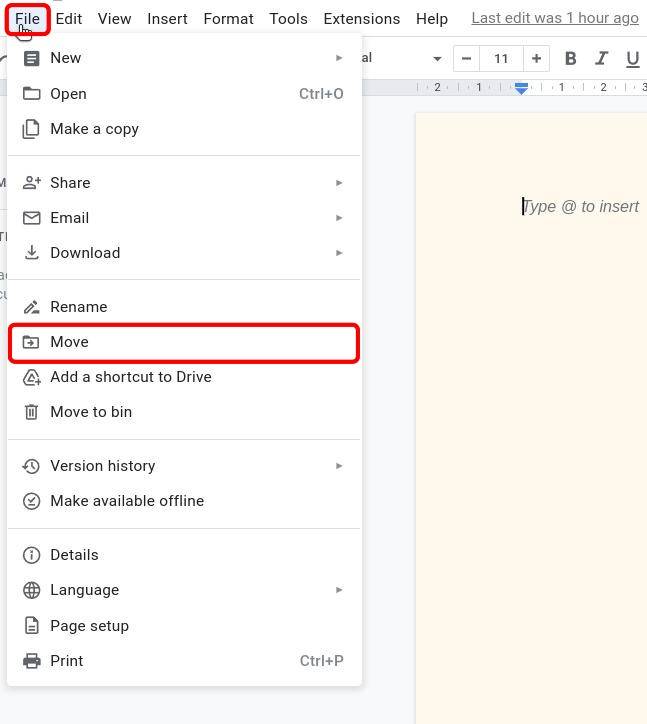Open the Extensions menu
This screenshot has width=647, height=724.
(x=361, y=19)
